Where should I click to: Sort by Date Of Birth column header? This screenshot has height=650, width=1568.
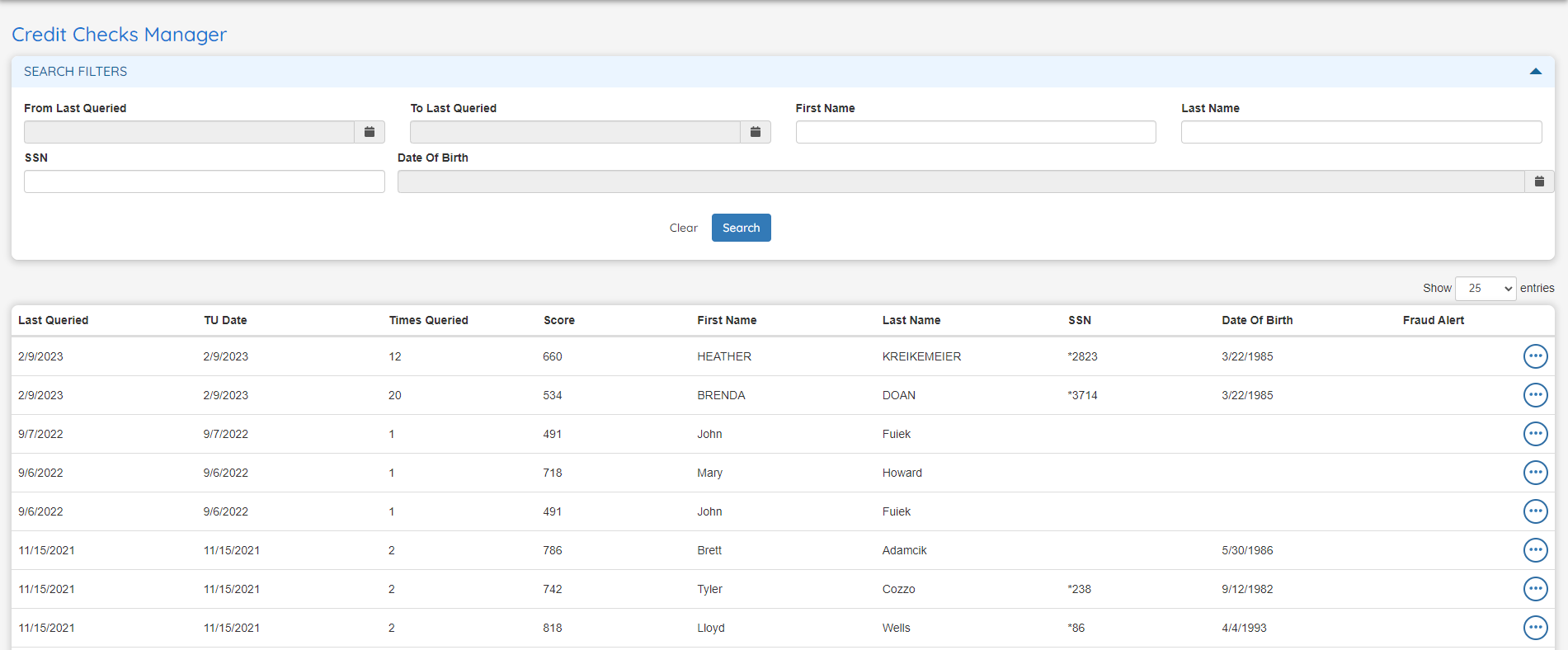[x=1257, y=320]
